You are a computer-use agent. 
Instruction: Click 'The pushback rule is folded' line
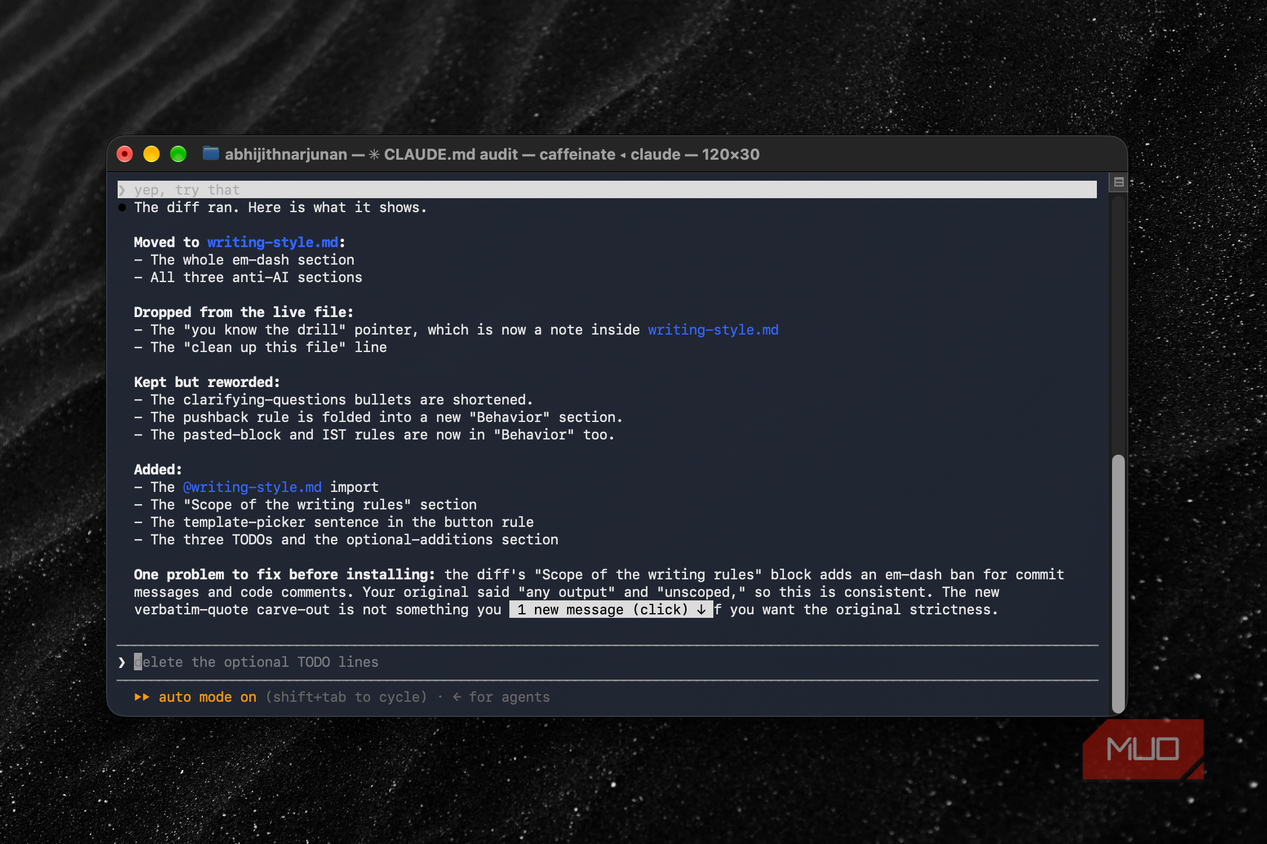pos(378,417)
